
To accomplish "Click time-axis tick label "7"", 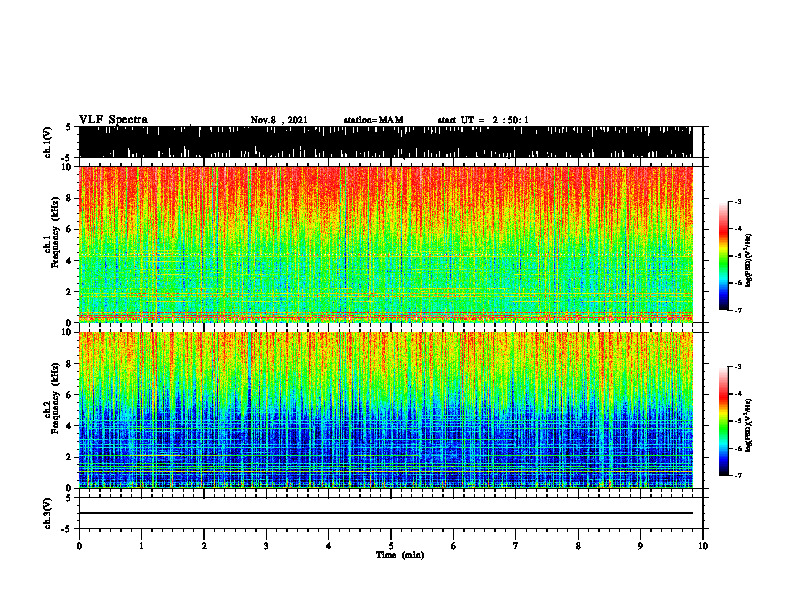I will point(516,546).
